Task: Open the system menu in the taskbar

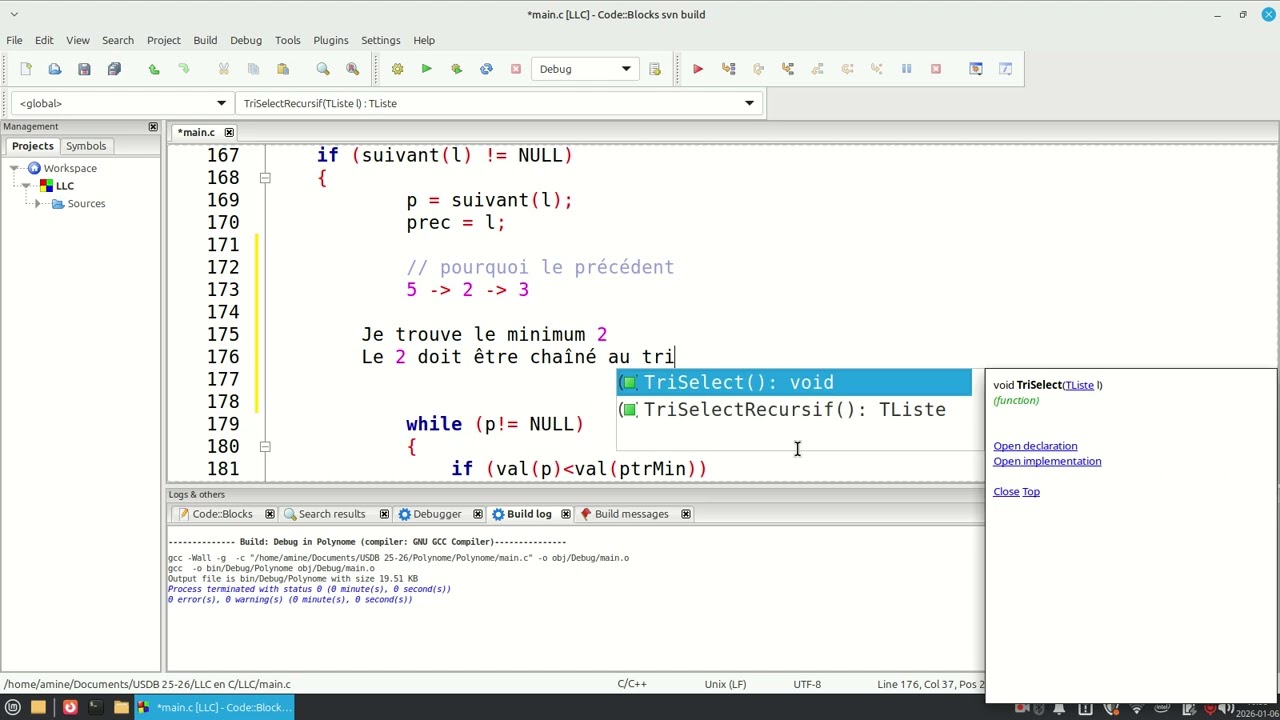Action: 13,707
